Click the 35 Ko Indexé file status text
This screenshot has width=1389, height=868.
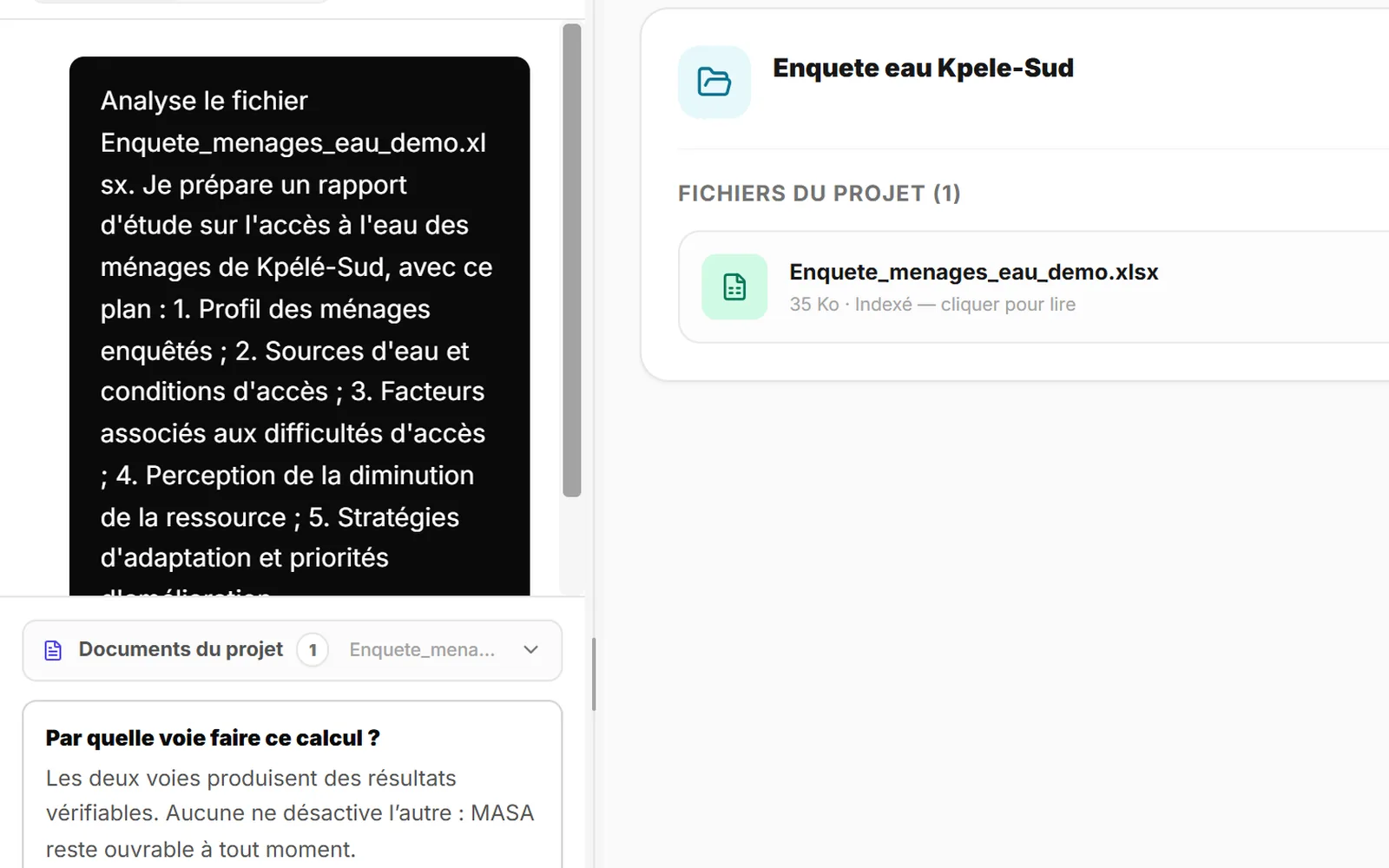932,305
